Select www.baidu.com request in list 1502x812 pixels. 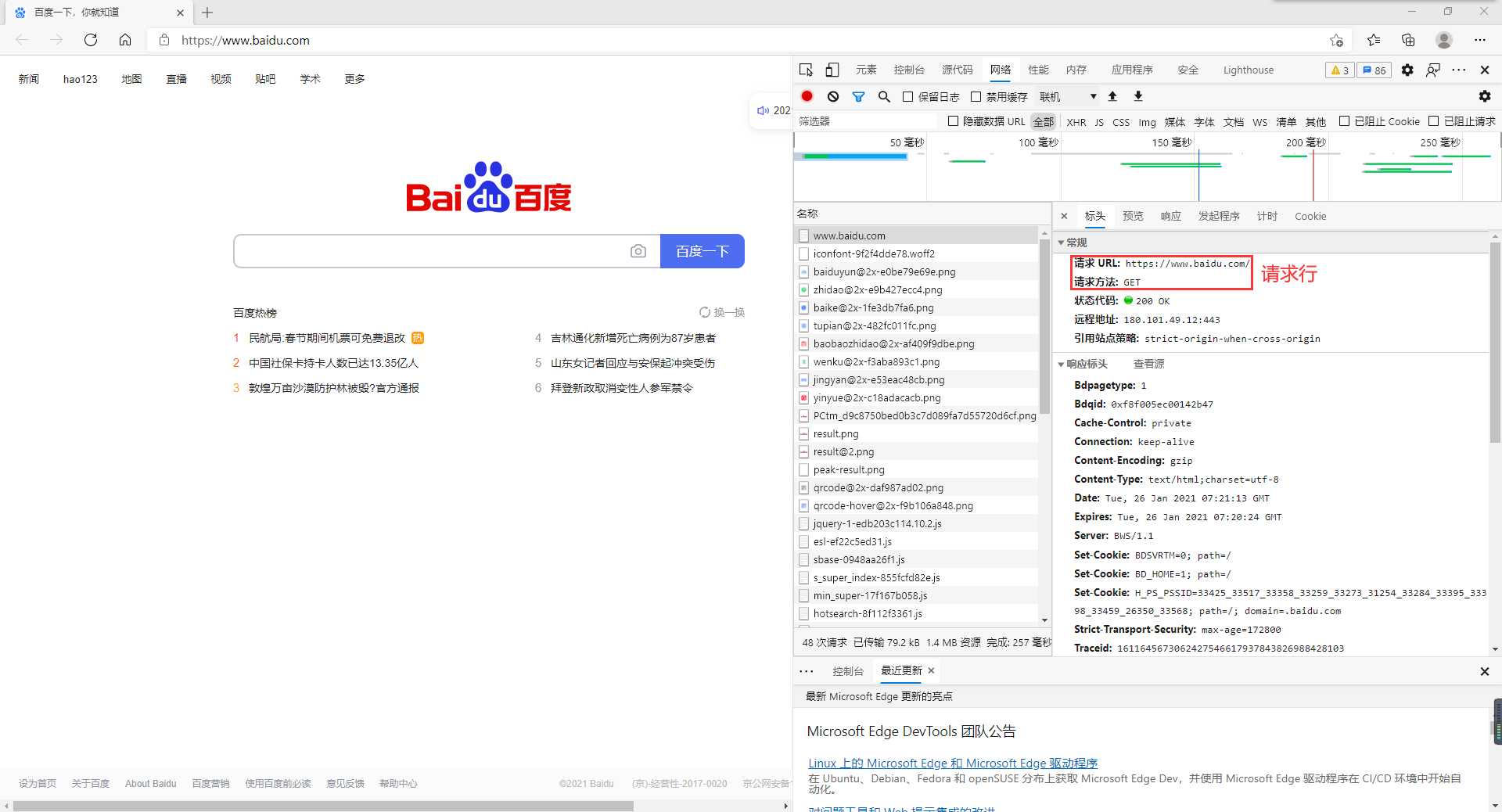[x=916, y=235]
